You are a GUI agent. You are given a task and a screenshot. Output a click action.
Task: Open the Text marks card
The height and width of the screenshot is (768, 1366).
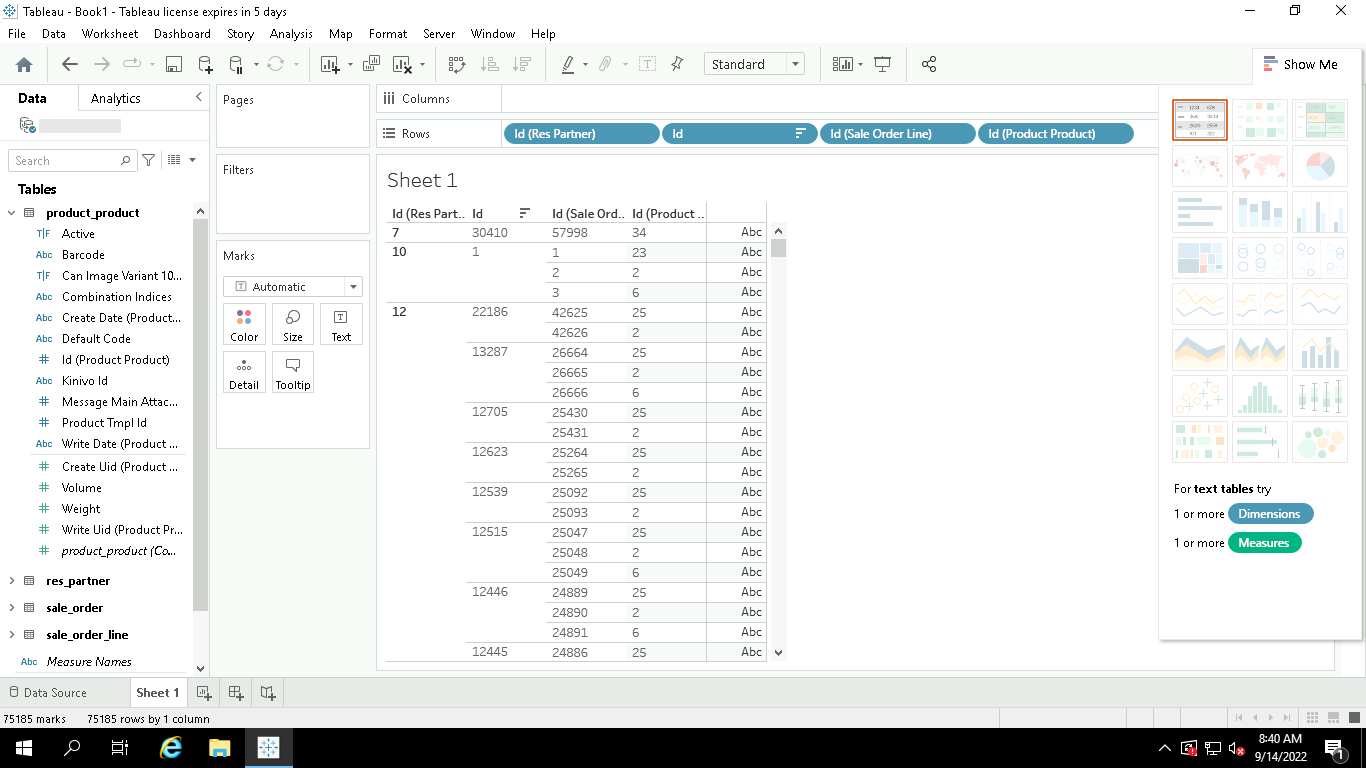(x=341, y=324)
